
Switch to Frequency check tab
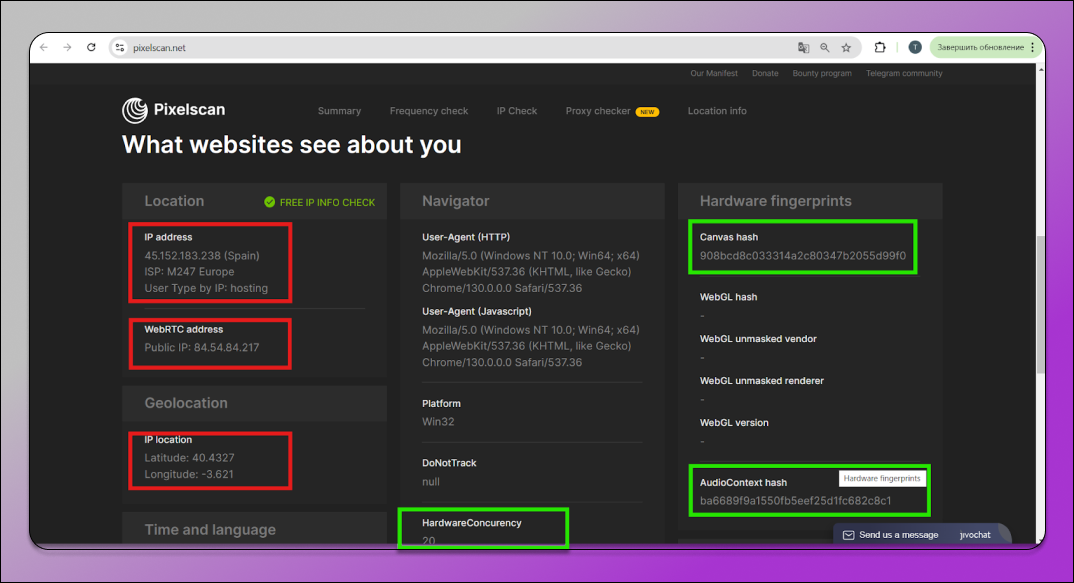point(429,111)
